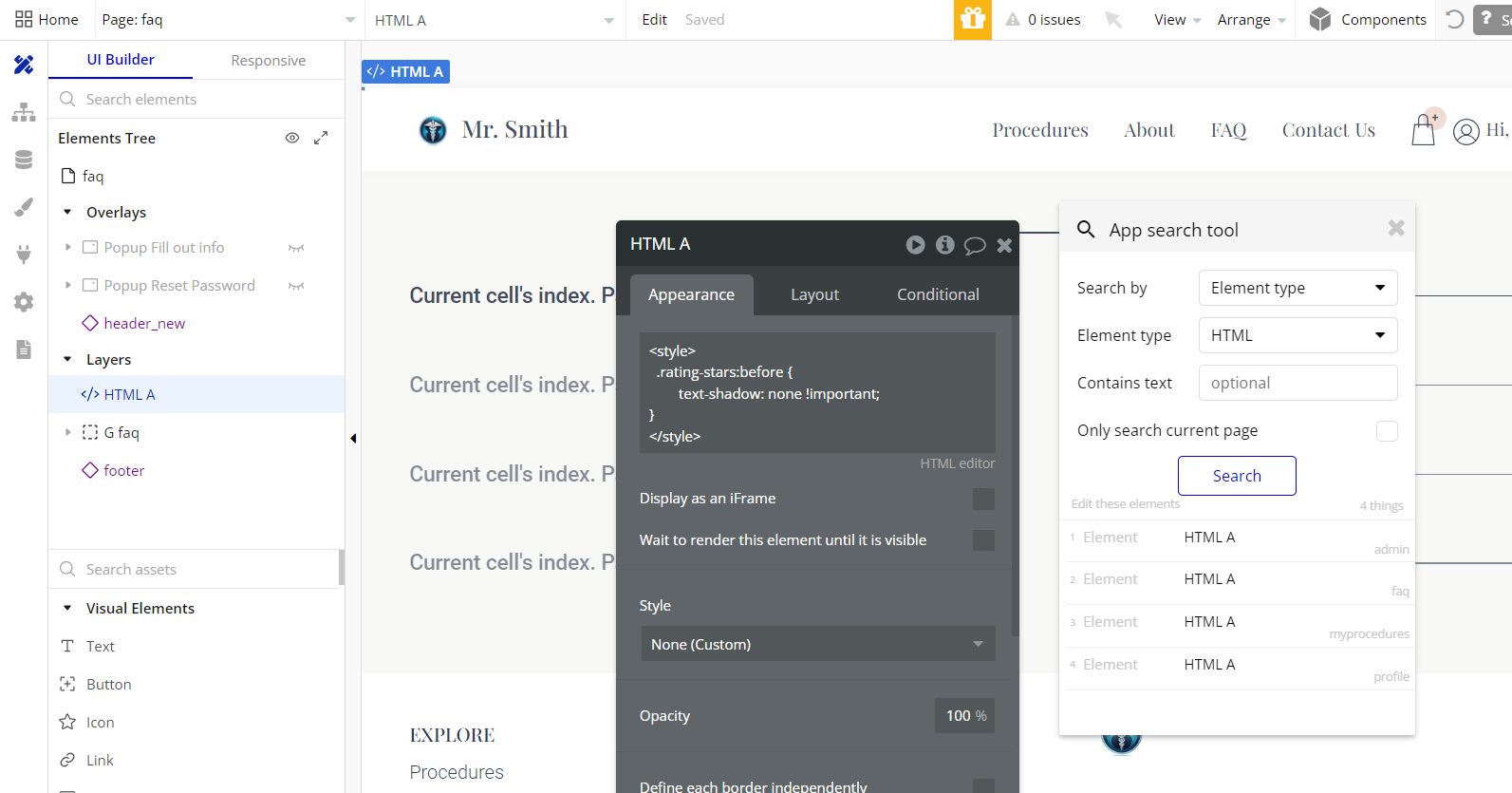Click the help question mark icon

tap(1486, 19)
